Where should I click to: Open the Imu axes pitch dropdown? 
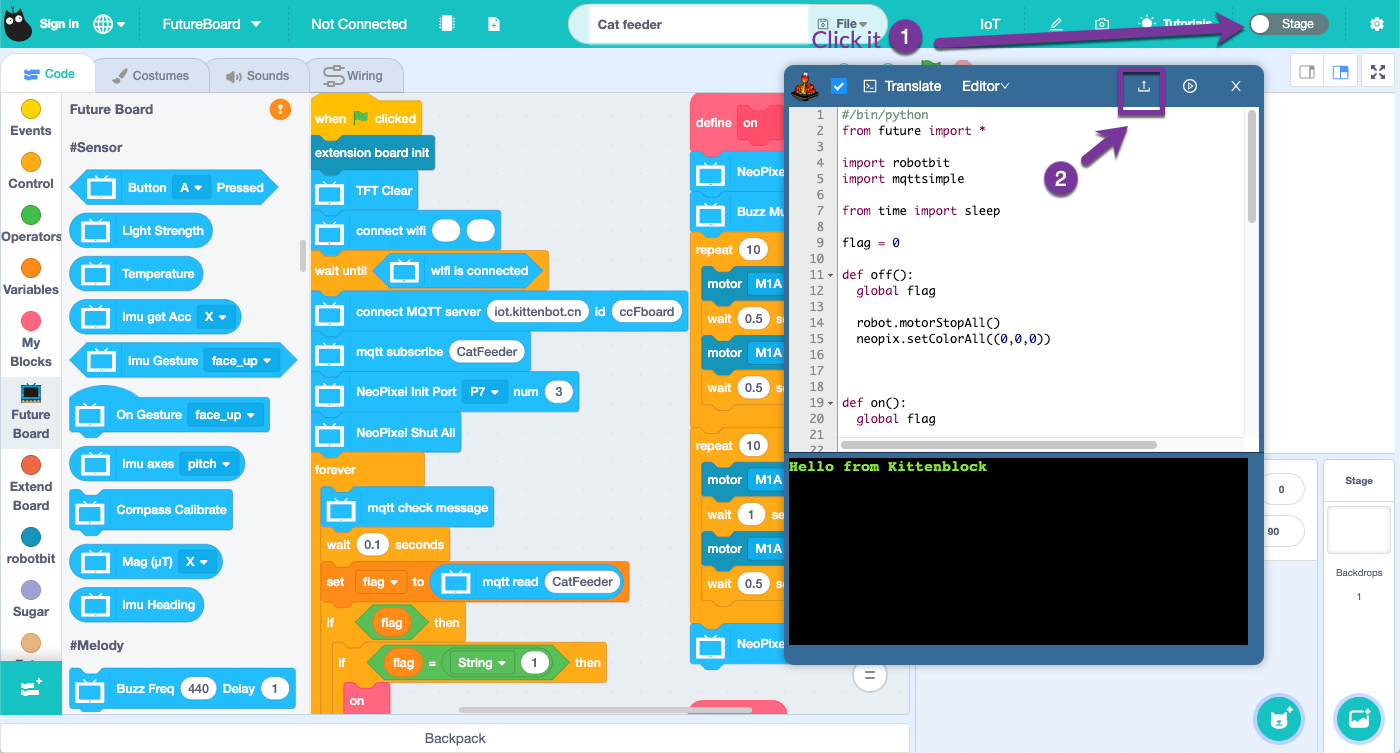pyautogui.click(x=209, y=464)
